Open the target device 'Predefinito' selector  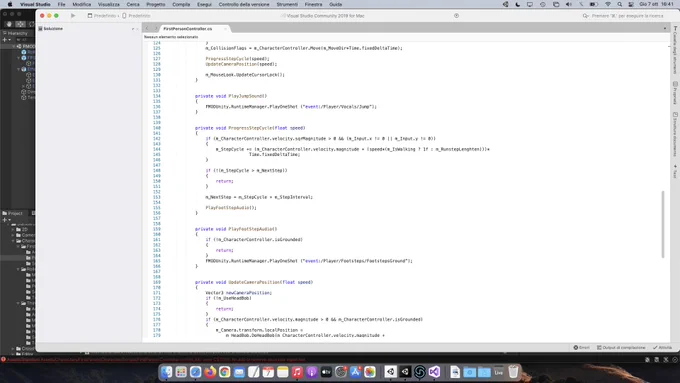[136, 16]
